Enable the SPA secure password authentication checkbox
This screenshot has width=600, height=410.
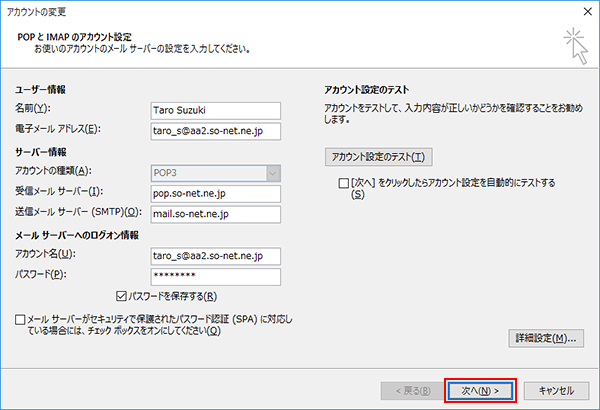pos(22,319)
